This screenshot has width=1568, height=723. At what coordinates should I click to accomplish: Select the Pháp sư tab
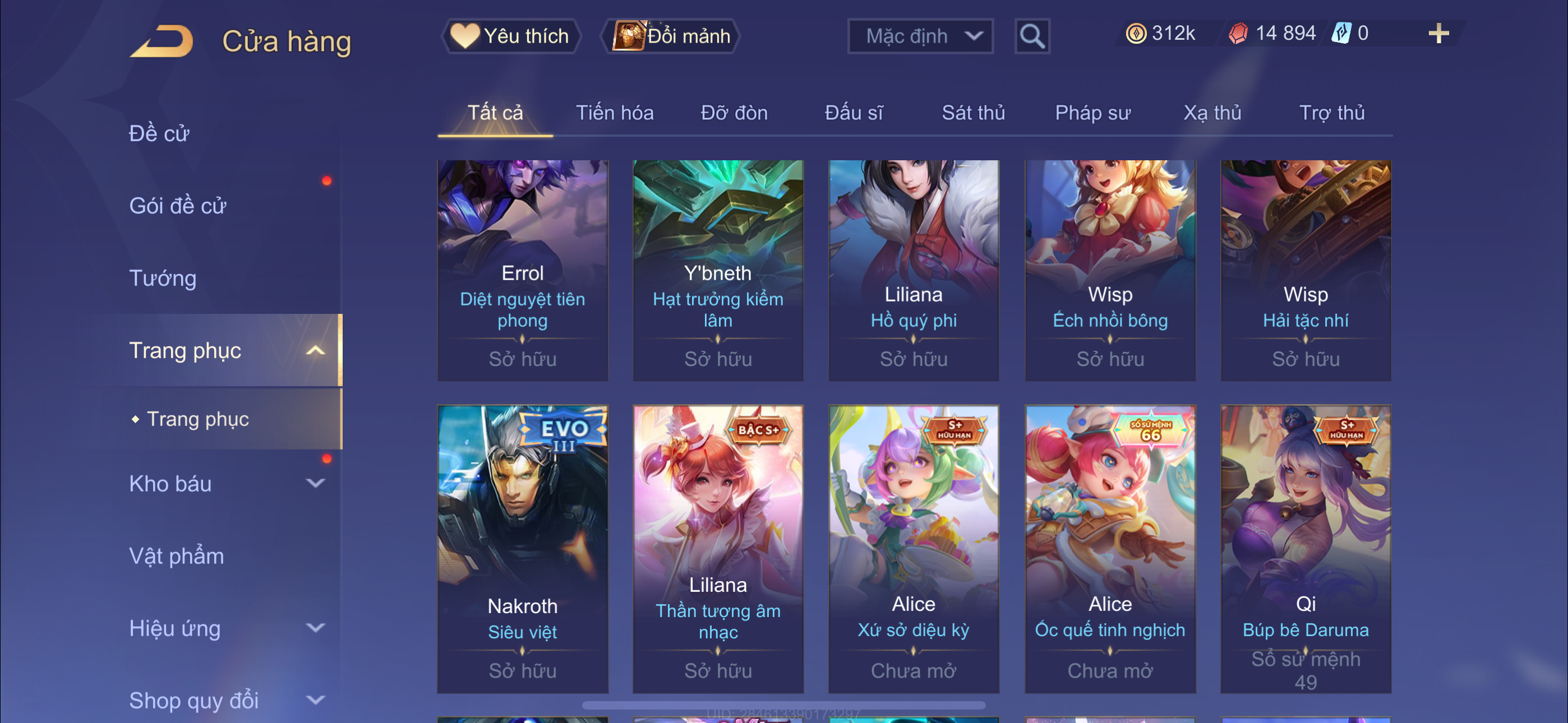coord(1092,113)
